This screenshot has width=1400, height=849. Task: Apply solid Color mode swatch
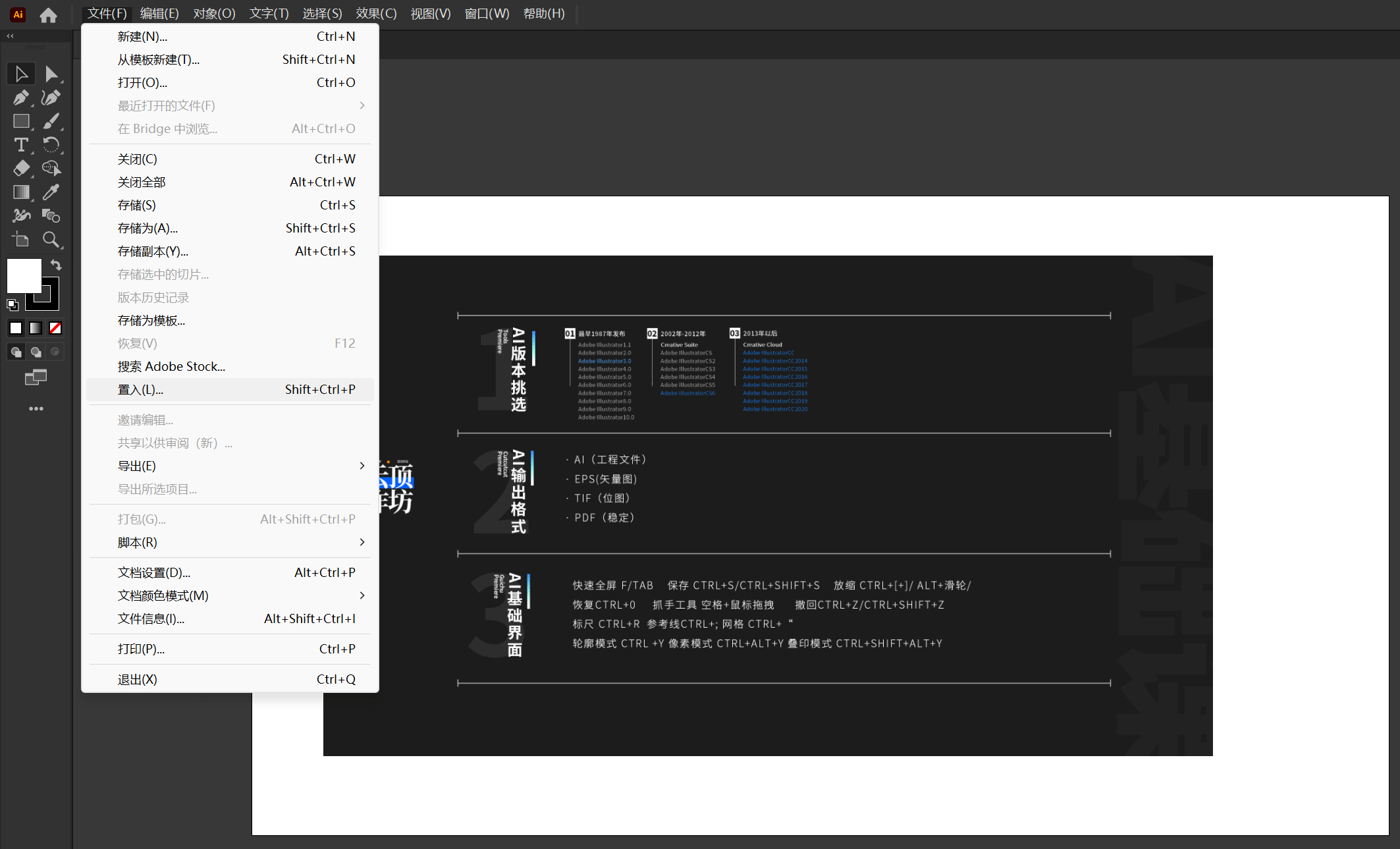pyautogui.click(x=16, y=328)
